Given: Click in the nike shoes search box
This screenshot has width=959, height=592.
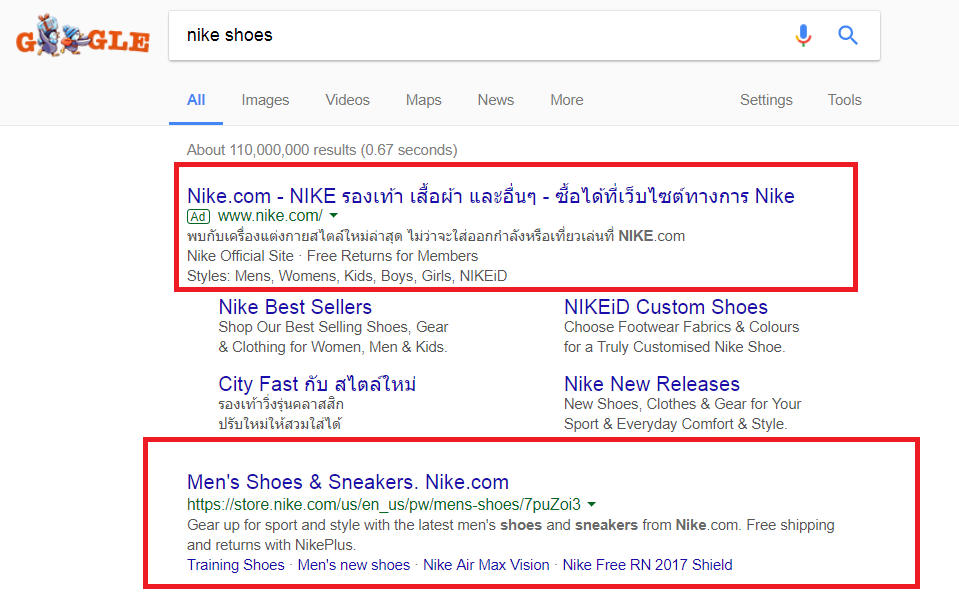Looking at the screenshot, I should coord(480,36).
